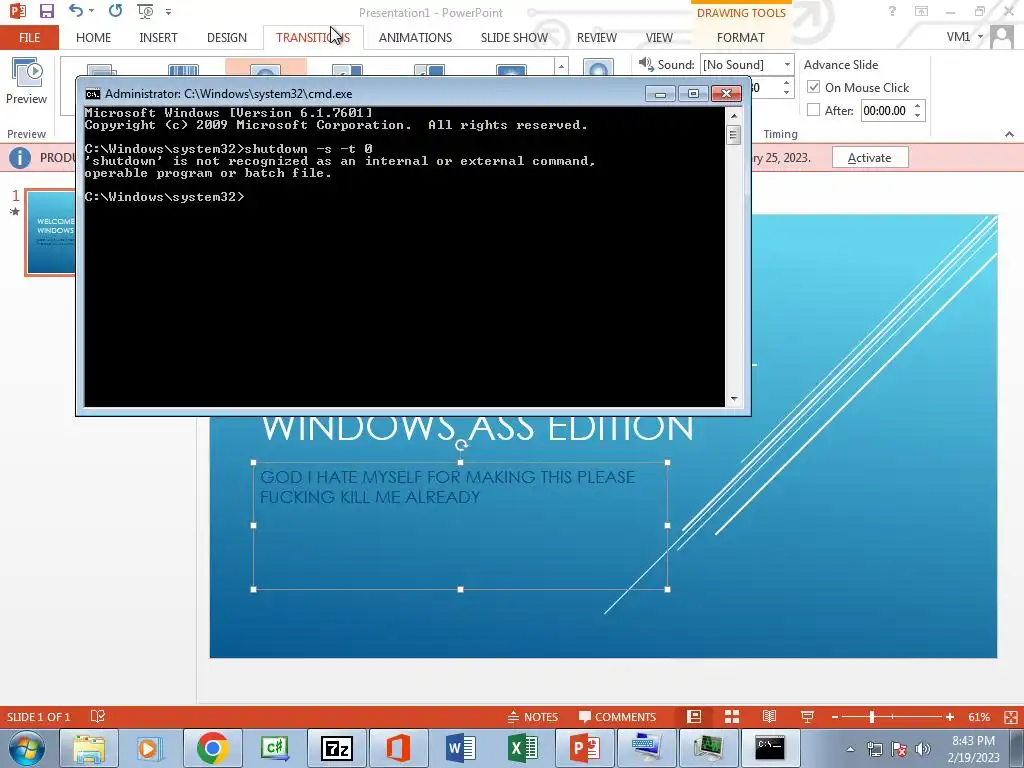Click the command prompt scrollbar down arrow
The height and width of the screenshot is (768, 1024).
click(x=733, y=398)
